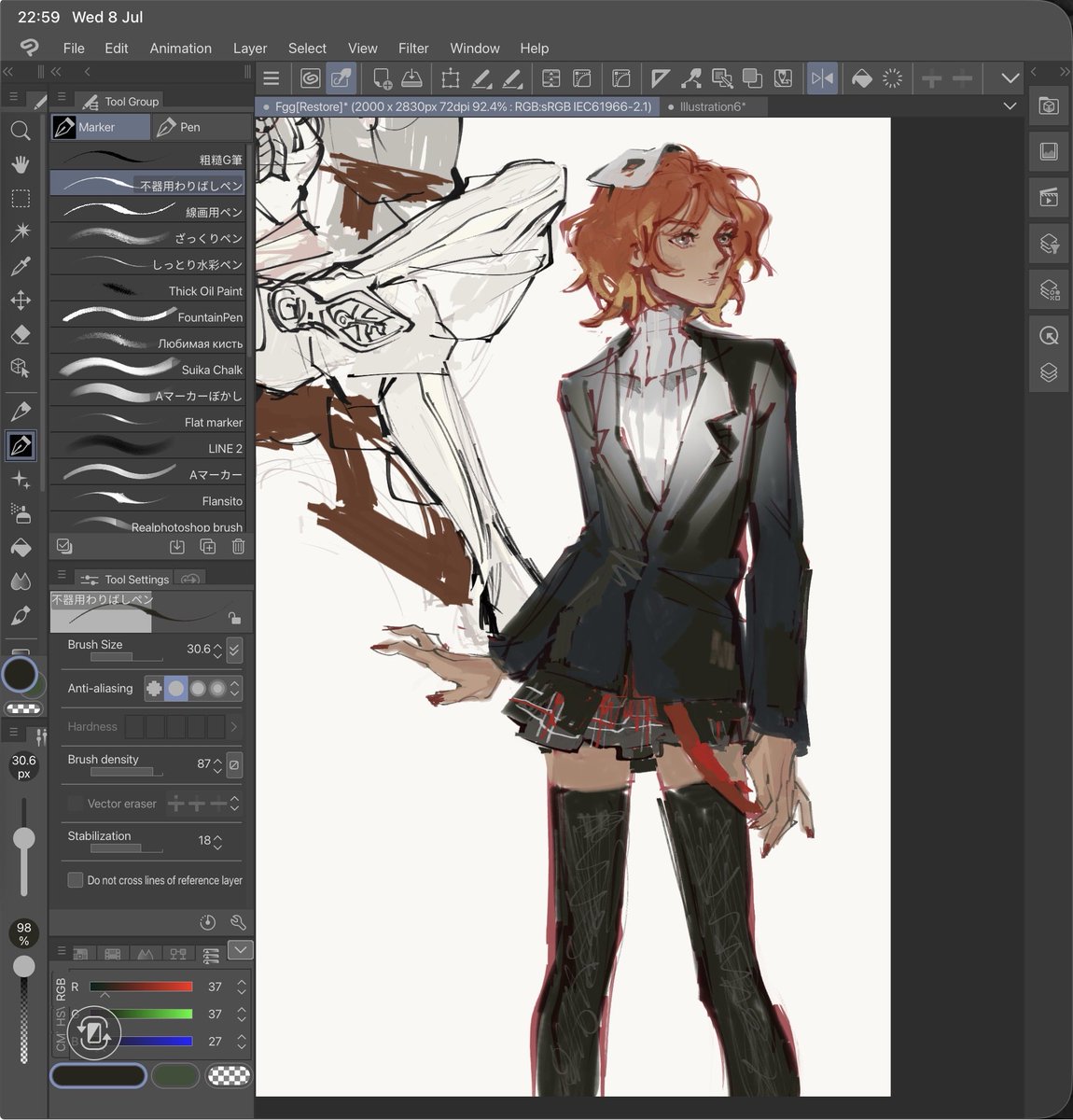Open the Layer stack panel icon on right sidebar
Screen dimensions: 1073x1120
1049,373
